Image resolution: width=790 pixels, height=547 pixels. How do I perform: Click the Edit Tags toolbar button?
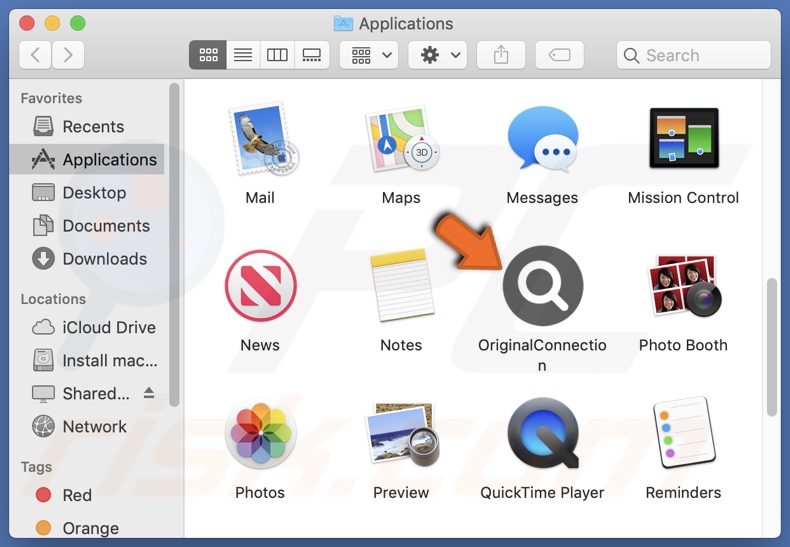pyautogui.click(x=559, y=55)
